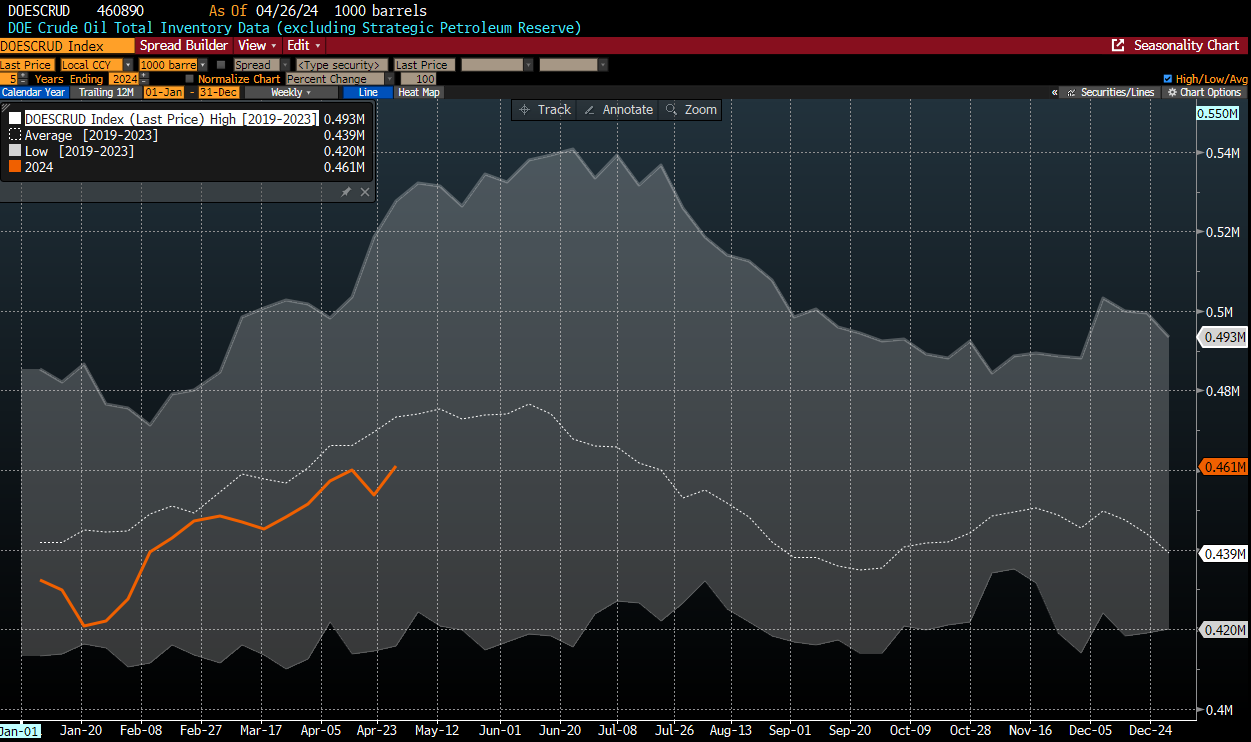Disable the High/Low/Avg checkbox
This screenshot has height=742, width=1251.
pyautogui.click(x=1168, y=79)
